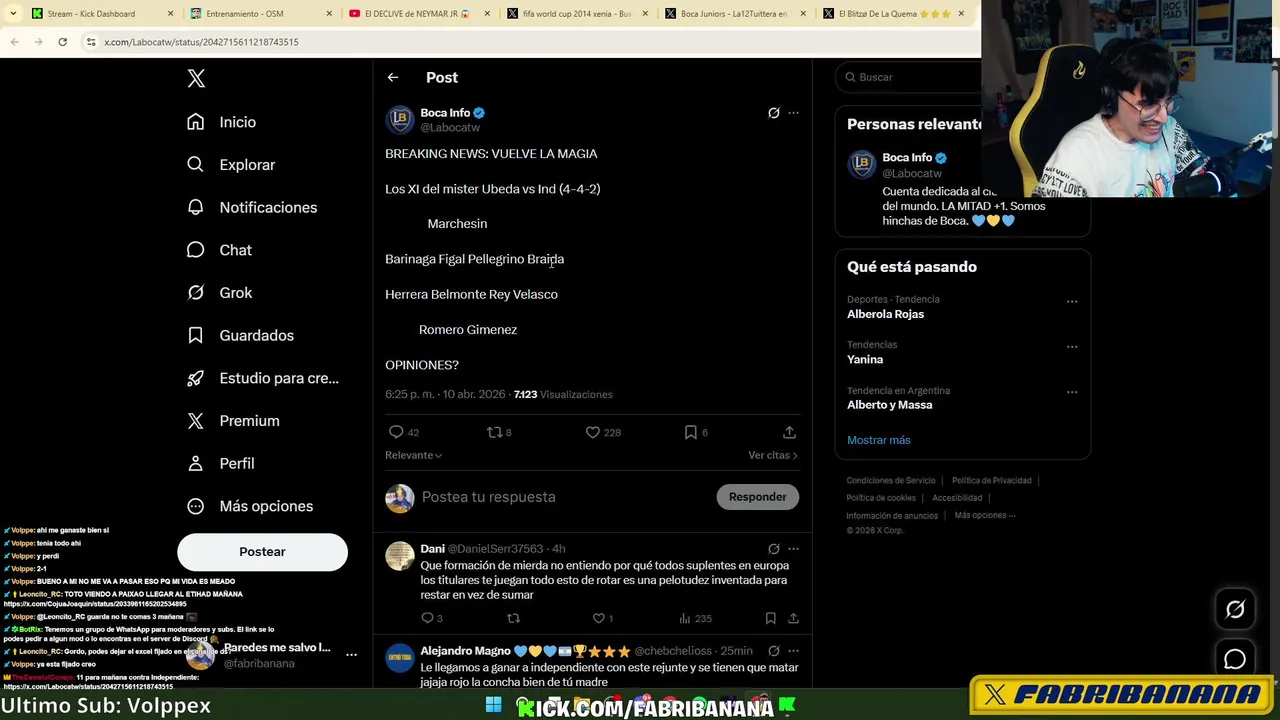Open more options on Dani's reply
The height and width of the screenshot is (720, 1280).
tap(794, 549)
